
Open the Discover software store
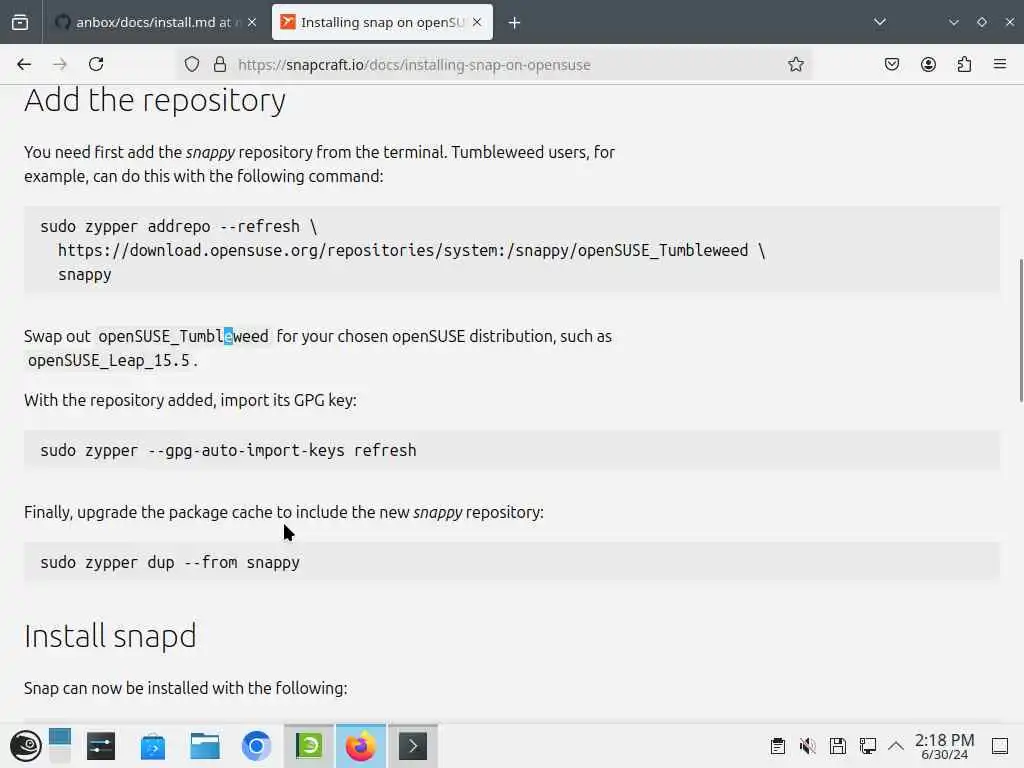tap(153, 746)
